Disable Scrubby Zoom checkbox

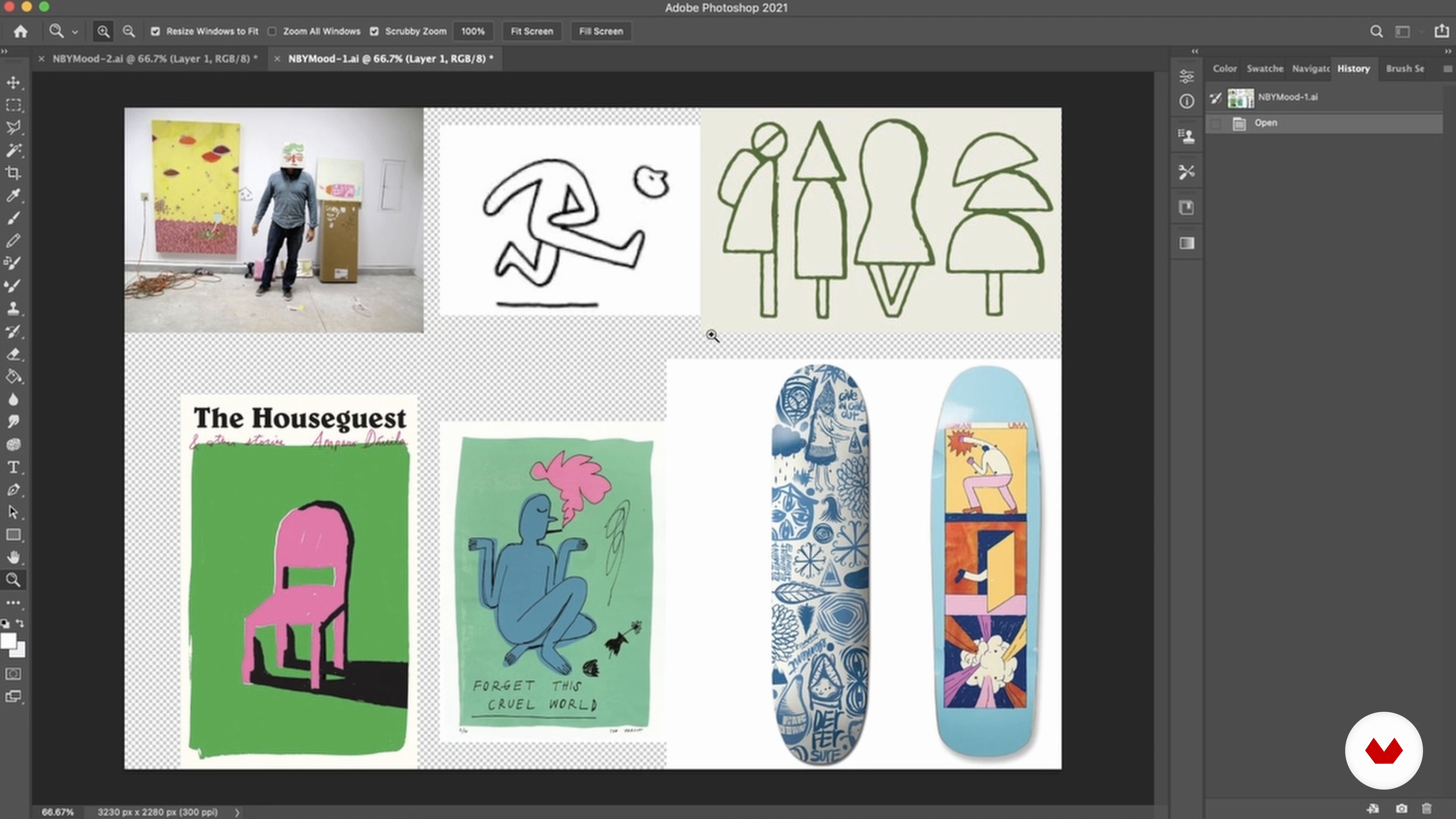pyautogui.click(x=374, y=31)
